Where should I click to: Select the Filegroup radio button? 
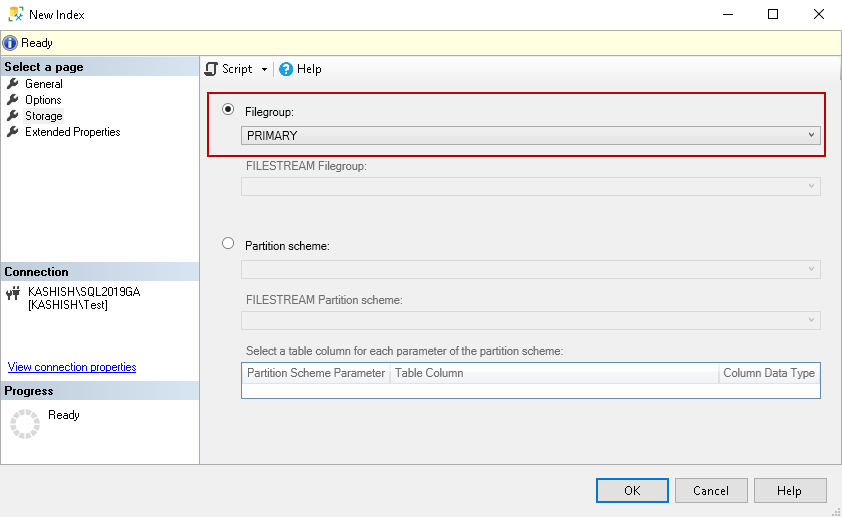pos(228,110)
